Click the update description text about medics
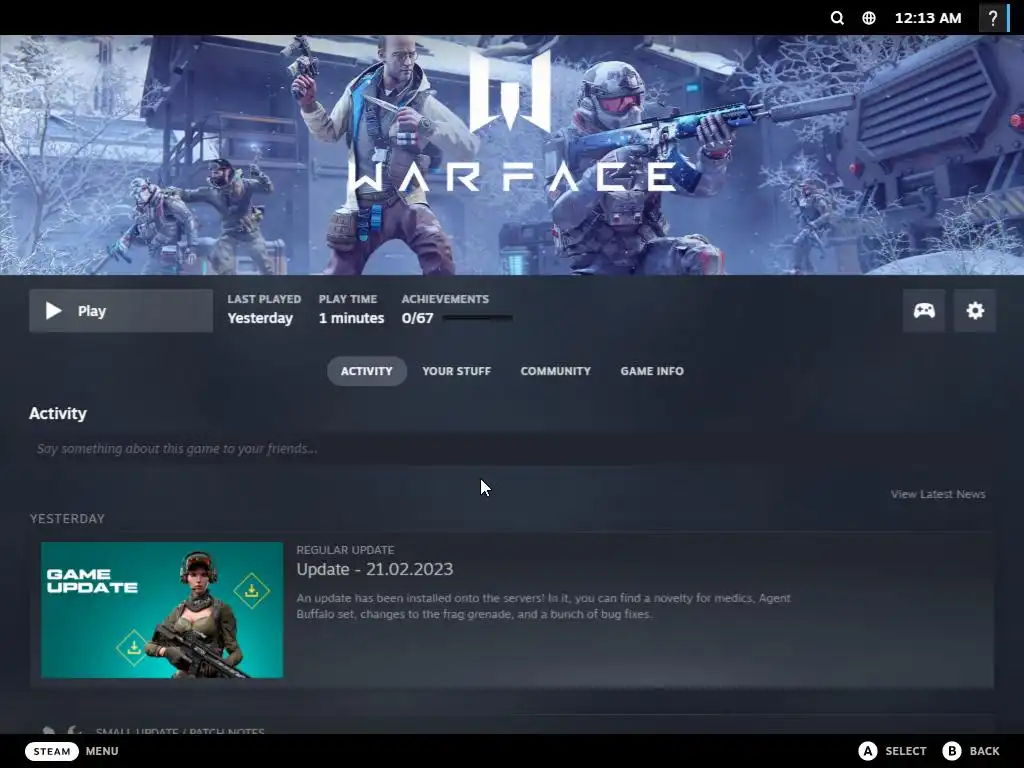Image resolution: width=1024 pixels, height=768 pixels. (543, 606)
